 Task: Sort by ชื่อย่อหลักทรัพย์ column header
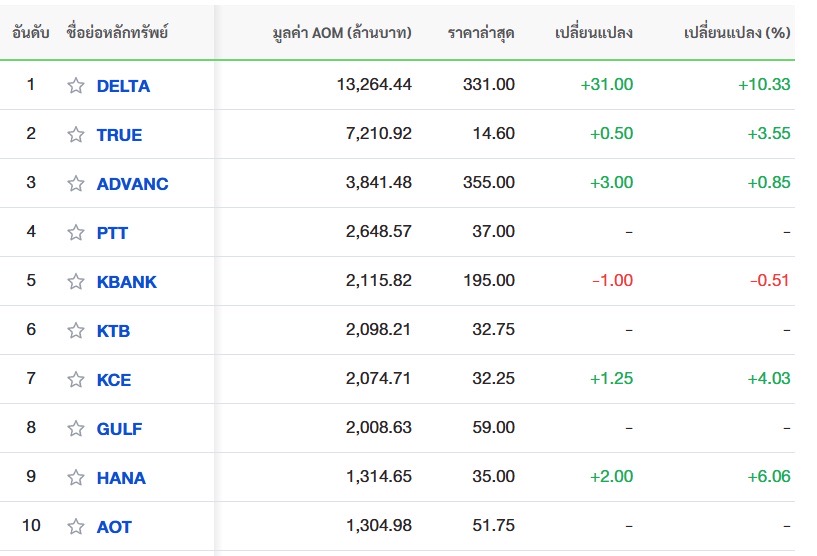(117, 32)
